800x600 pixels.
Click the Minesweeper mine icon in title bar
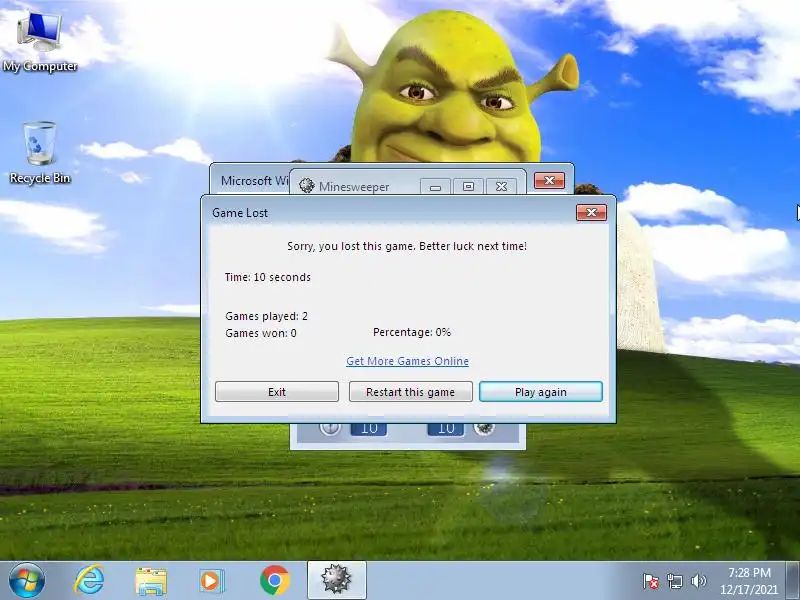(x=307, y=185)
